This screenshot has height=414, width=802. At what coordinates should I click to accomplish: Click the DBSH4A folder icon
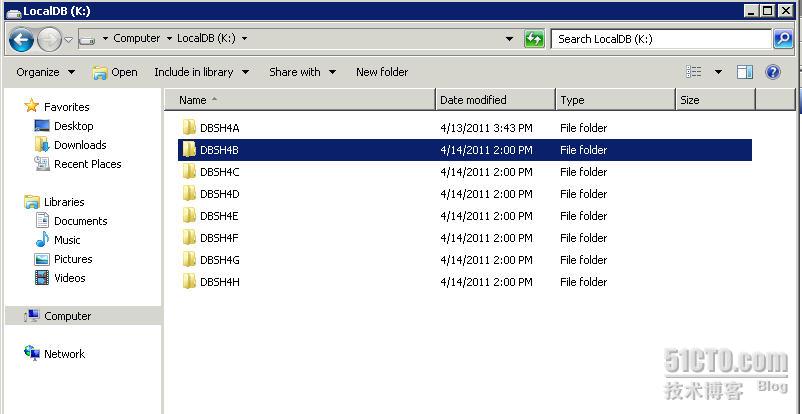189,127
